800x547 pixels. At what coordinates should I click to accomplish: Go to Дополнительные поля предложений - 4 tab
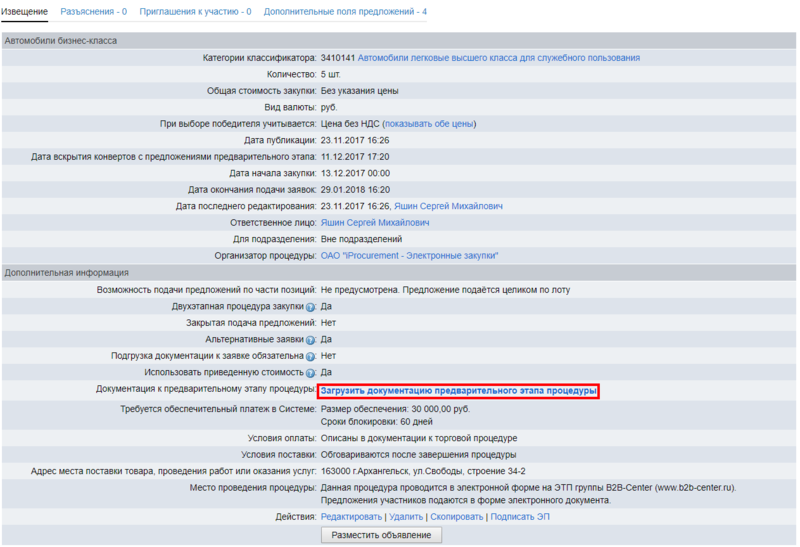pos(345,12)
